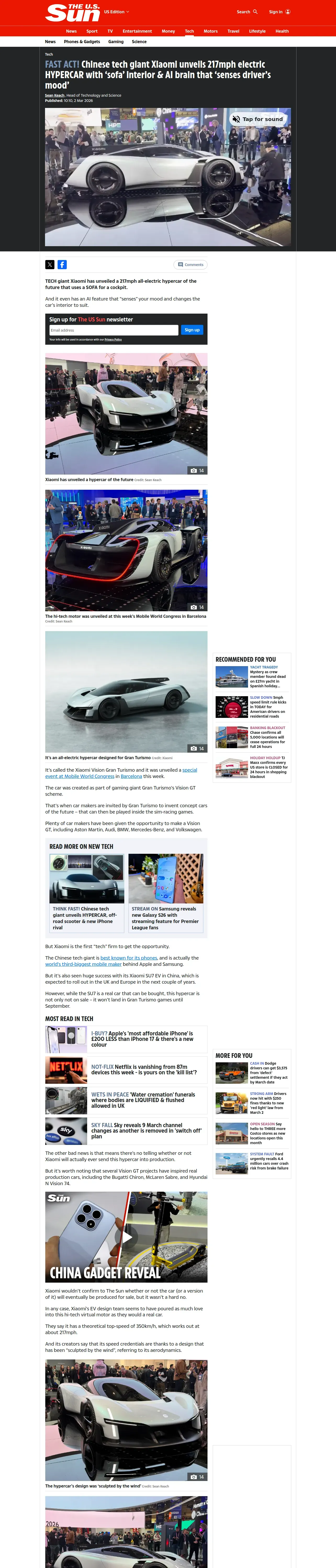Select the Tech tab
This screenshot has height=1568, width=336.
point(190,31)
